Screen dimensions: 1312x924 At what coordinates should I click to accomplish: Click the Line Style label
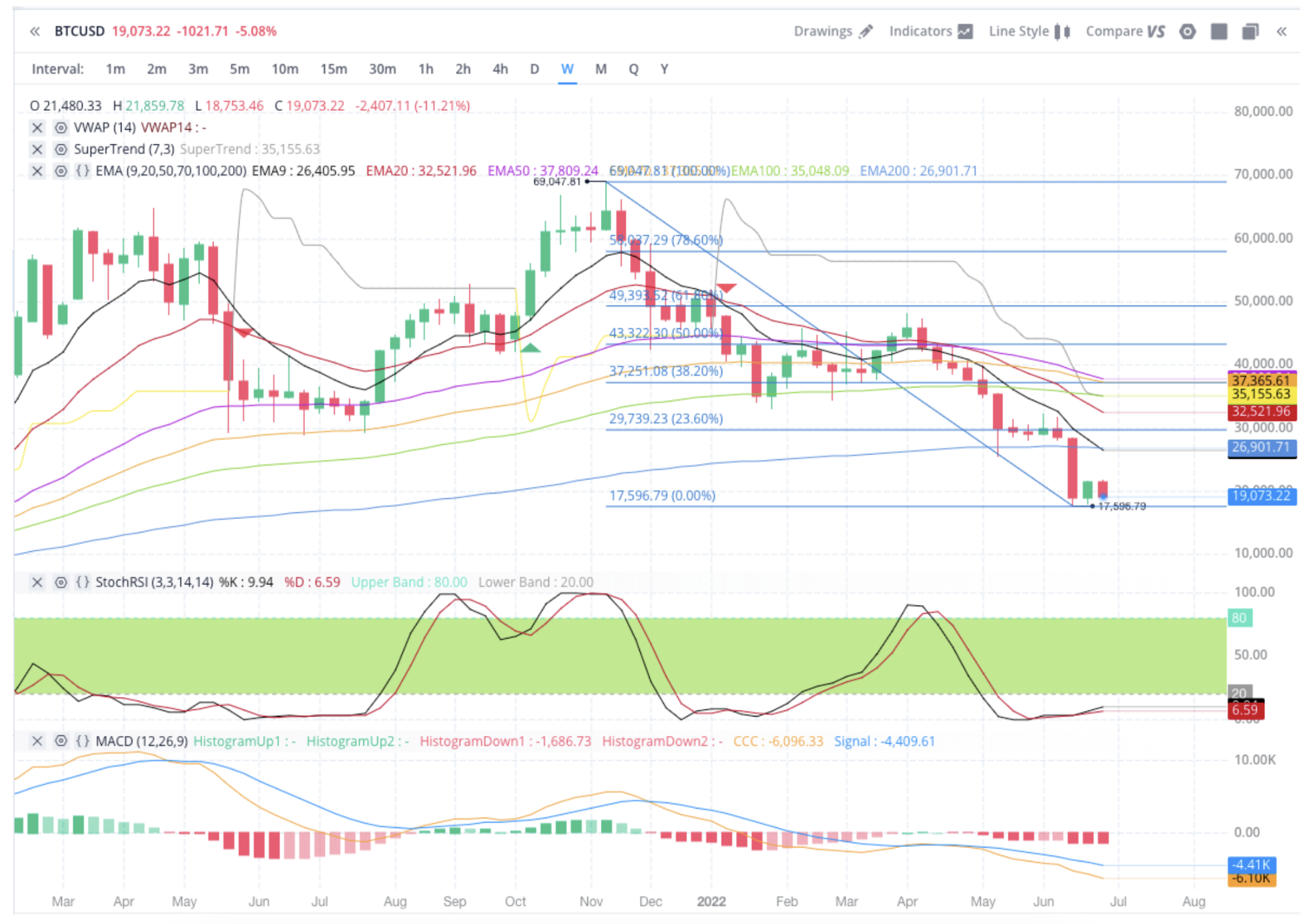tap(1019, 31)
